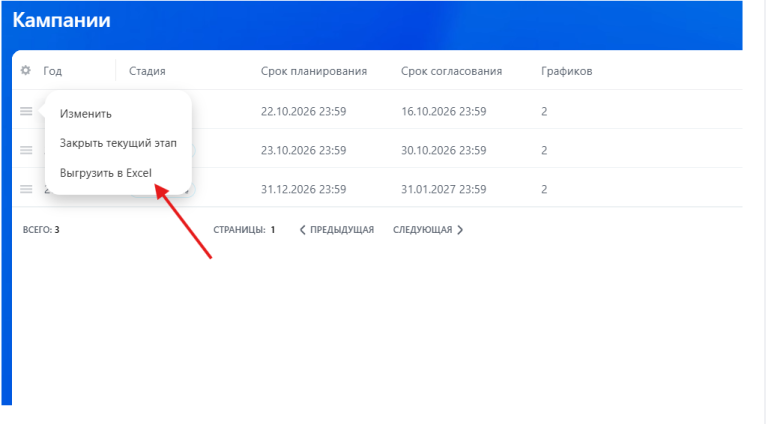768x424 pixels.
Task: Click page number 1 next to СТРАНИЦЫ
Action: click(x=273, y=230)
